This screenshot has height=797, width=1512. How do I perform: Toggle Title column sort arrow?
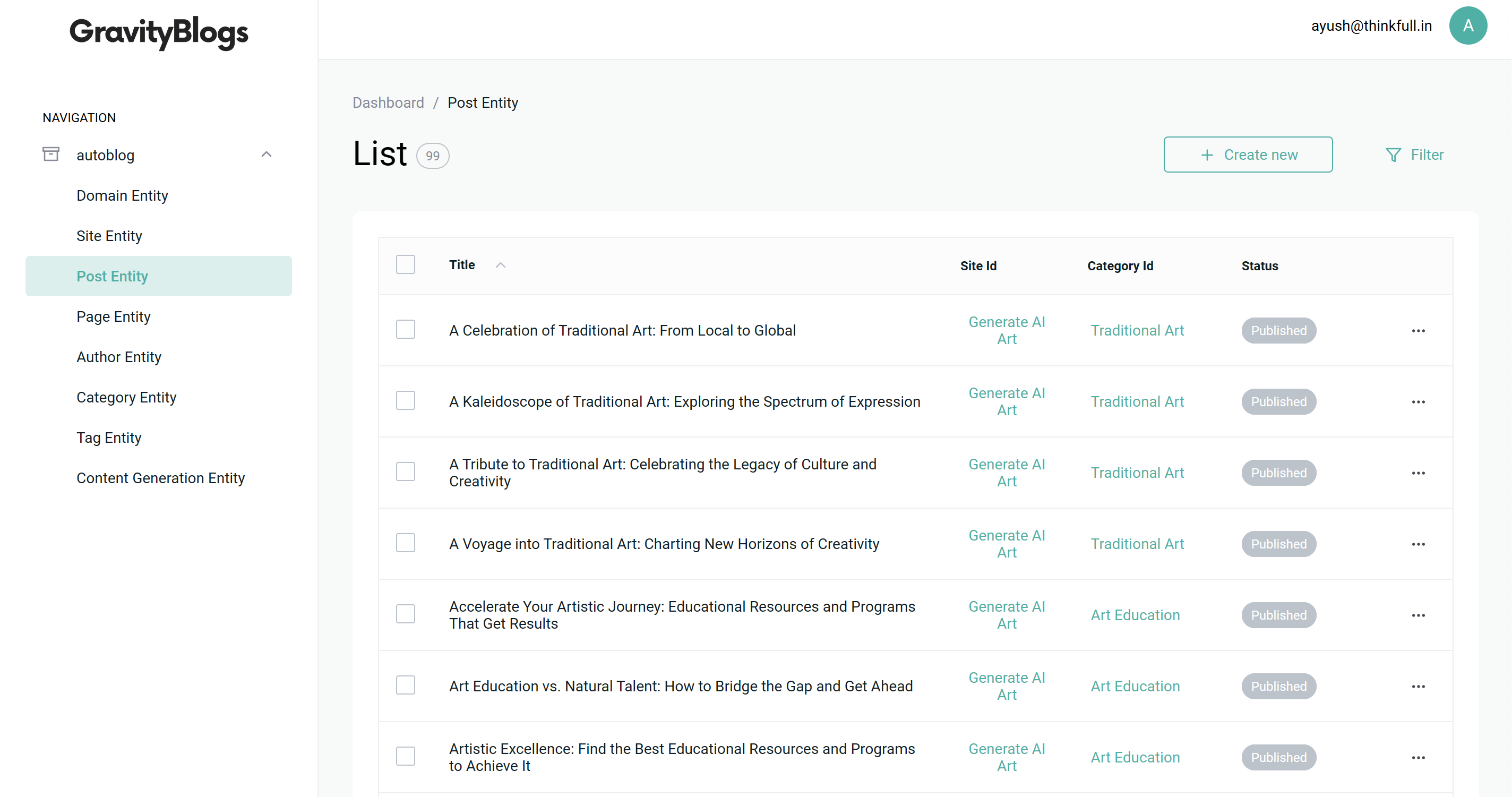tap(500, 265)
